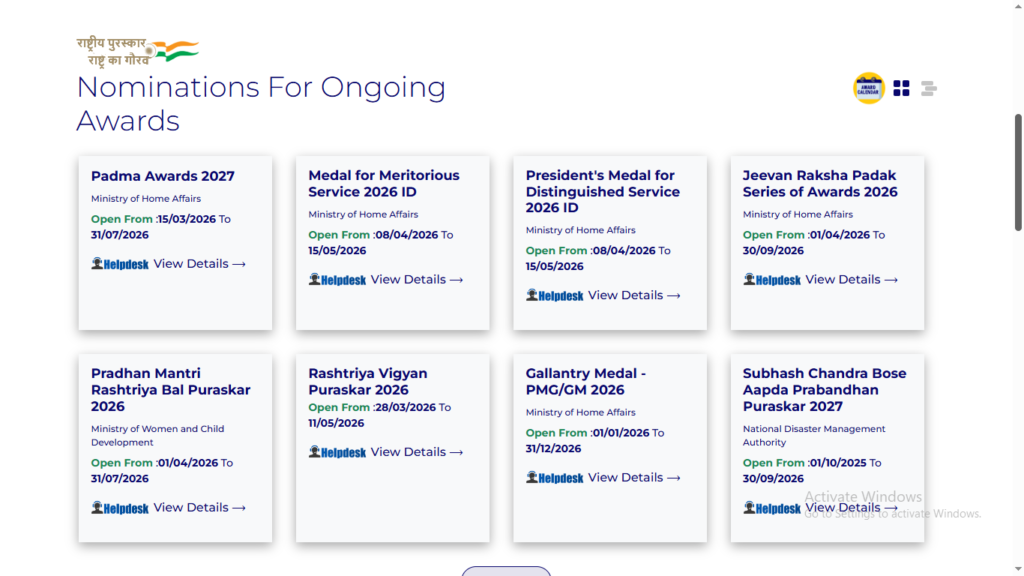Viewport: 1024px width, 576px height.
Task: Open the Award Calendar icon
Action: [868, 88]
